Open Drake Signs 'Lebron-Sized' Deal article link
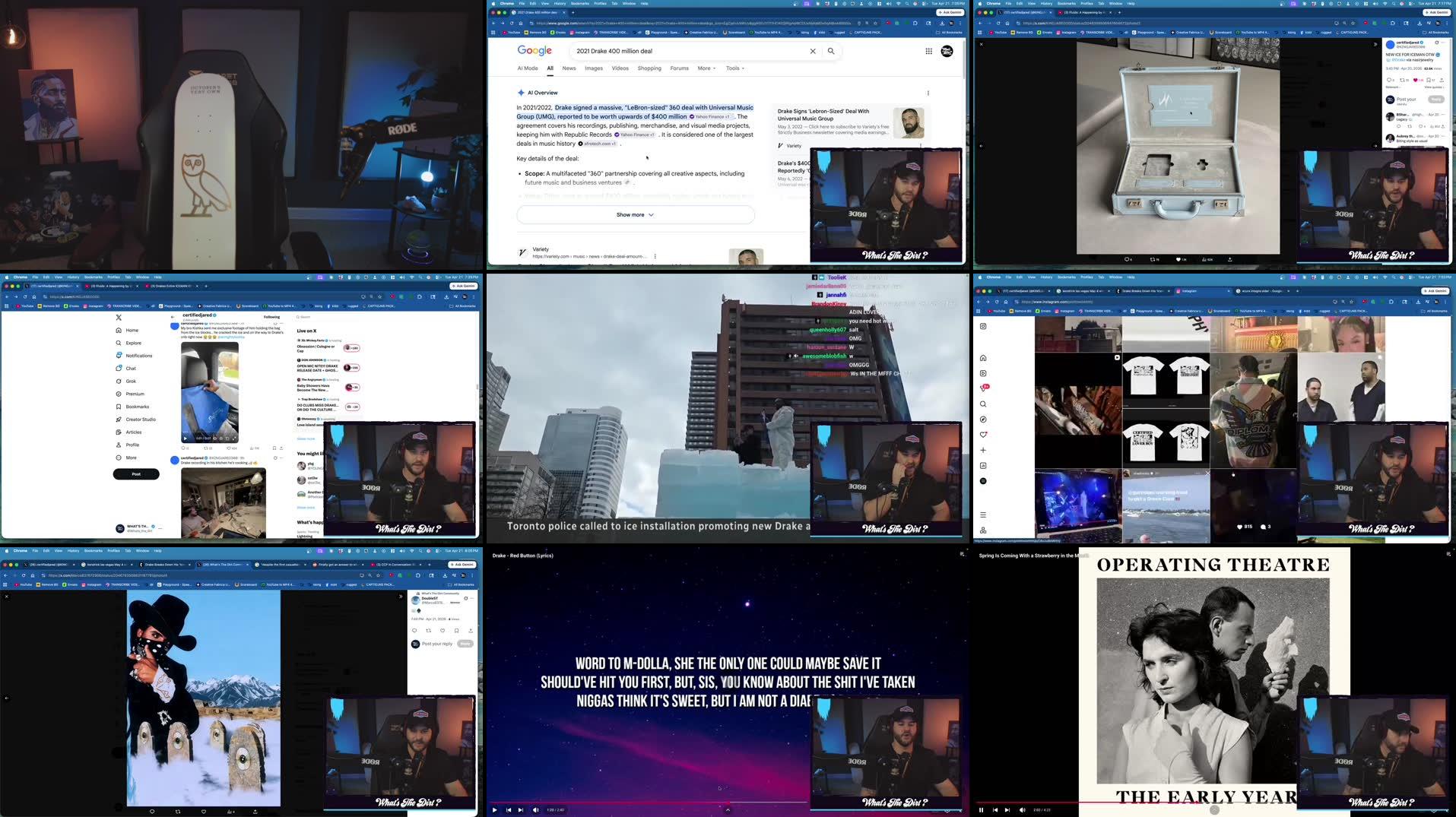 [x=823, y=115]
